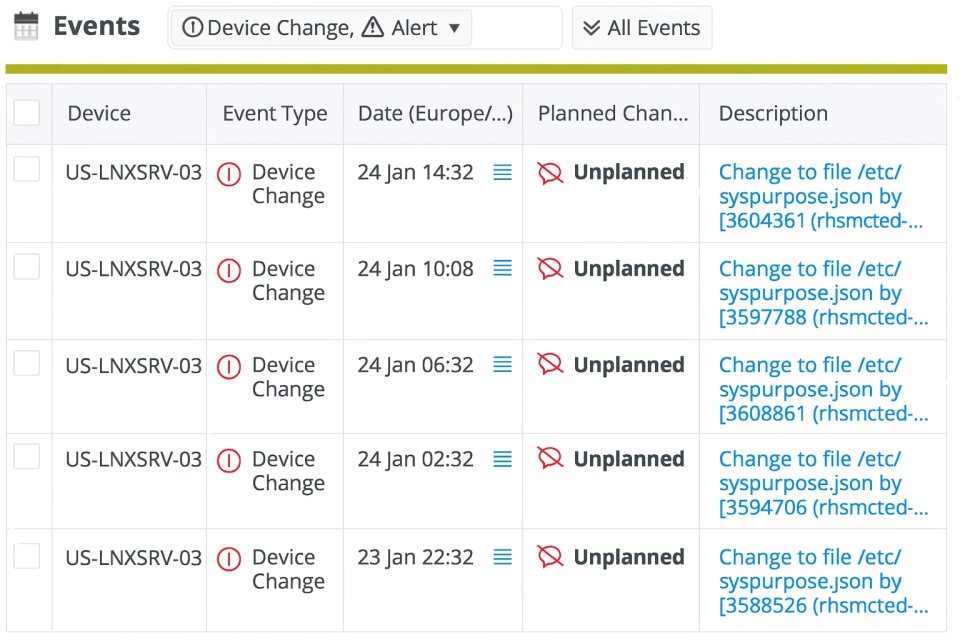Select checkbox for the 24 Jan 06:32 event

point(27,363)
